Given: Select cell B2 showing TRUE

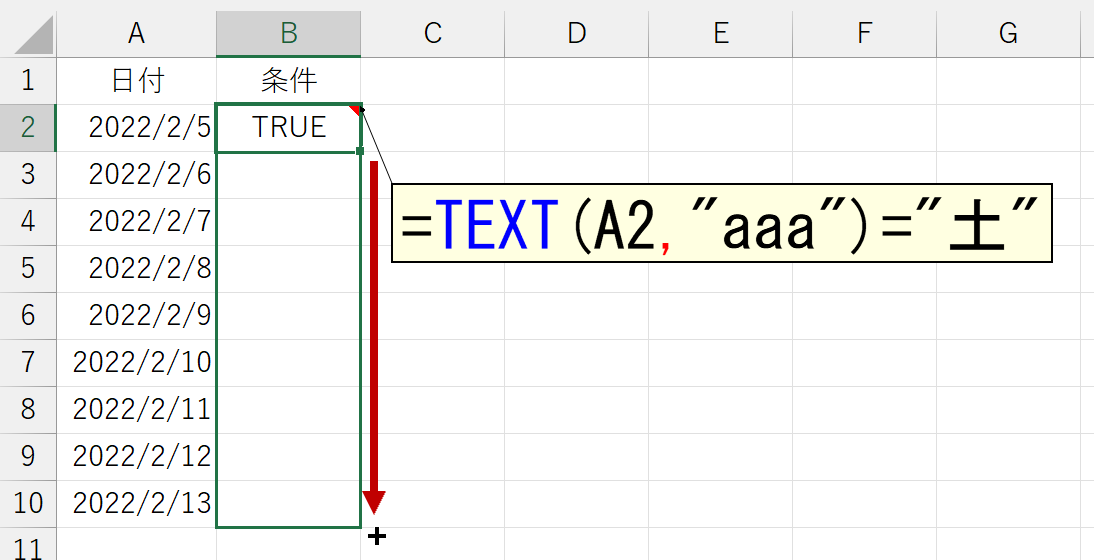Looking at the screenshot, I should 289,128.
